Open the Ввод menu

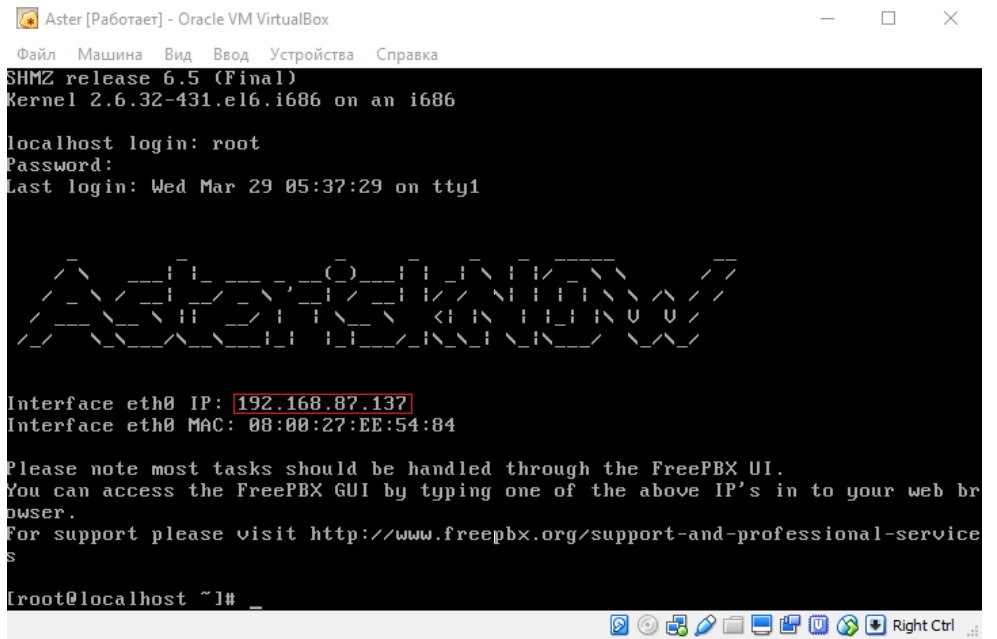pyautogui.click(x=230, y=55)
